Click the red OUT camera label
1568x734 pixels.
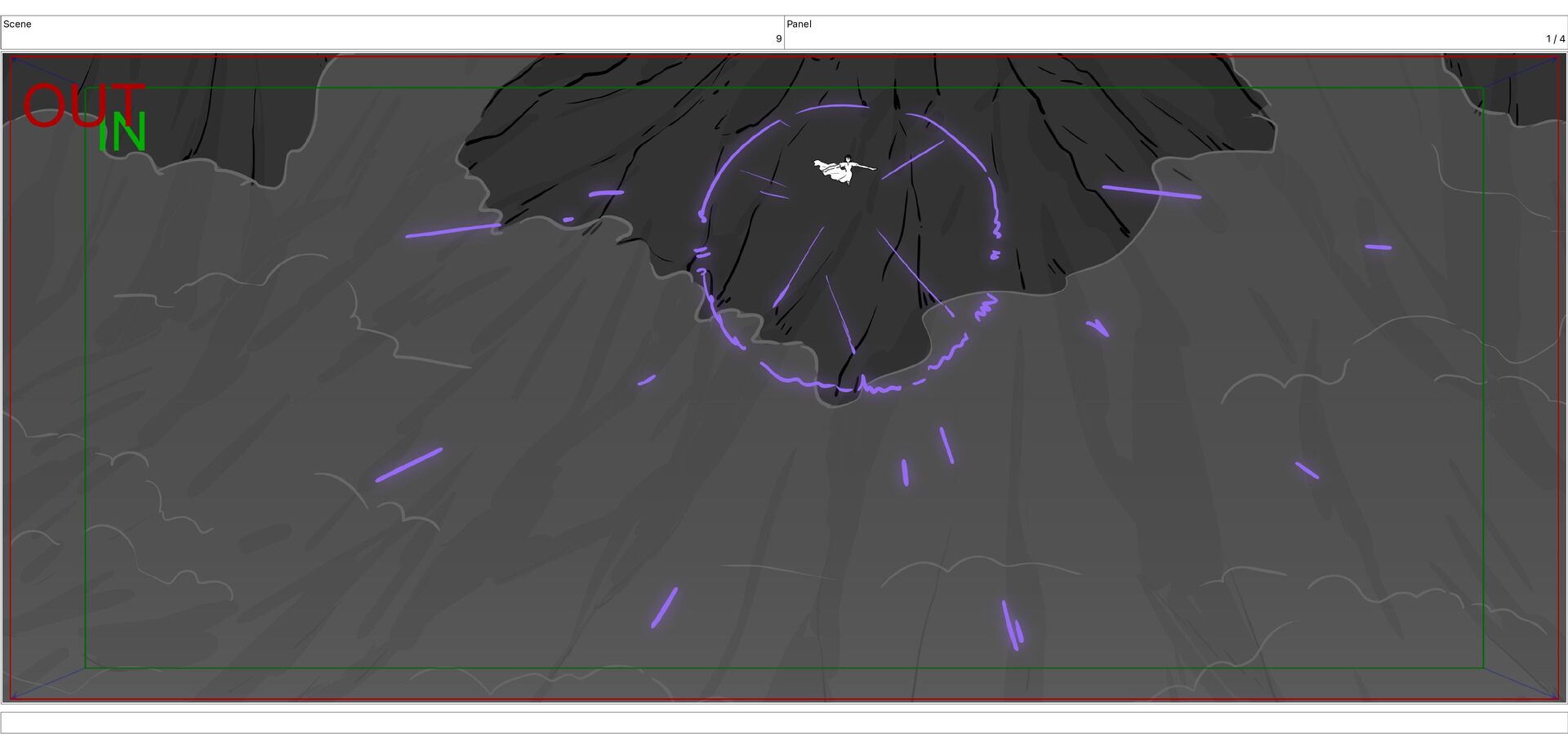[83, 105]
